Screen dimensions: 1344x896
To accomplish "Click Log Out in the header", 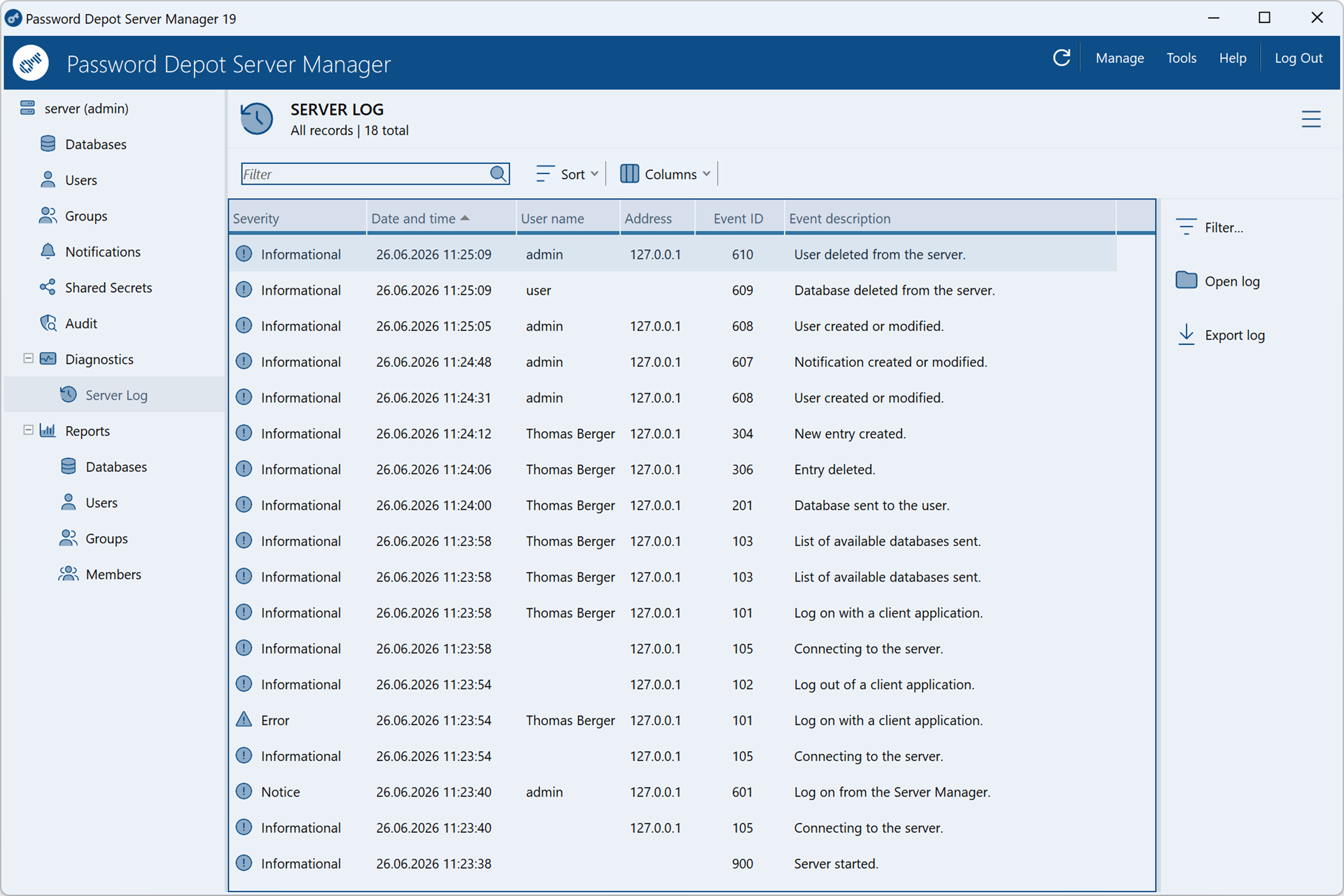I will [1298, 58].
